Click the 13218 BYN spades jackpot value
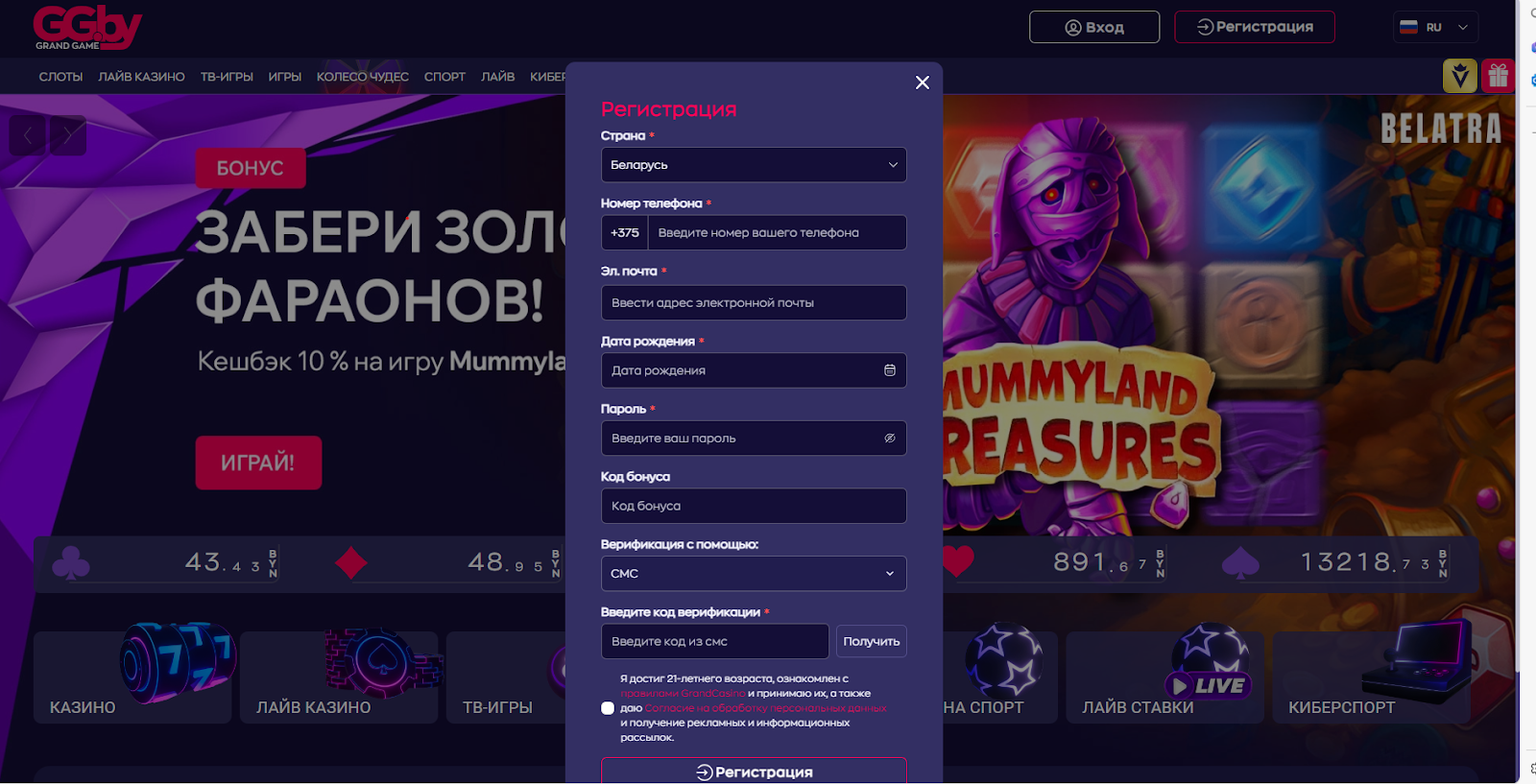This screenshot has height=784, width=1536. (x=1373, y=562)
